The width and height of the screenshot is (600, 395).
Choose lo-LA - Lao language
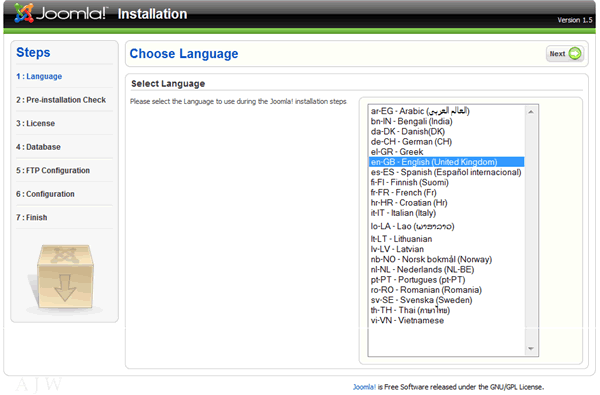click(447, 226)
